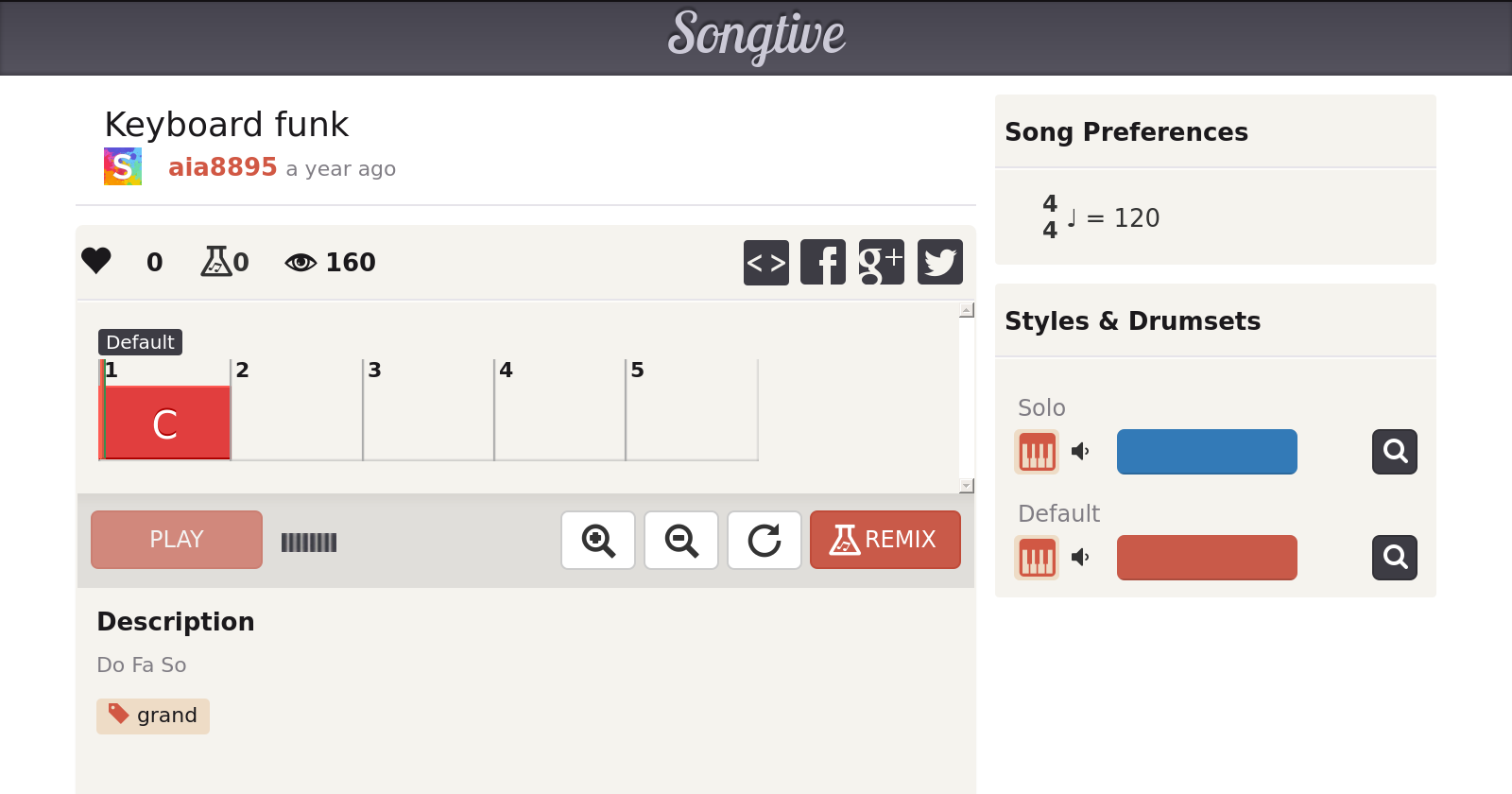
Task: Like the song with the heart icon
Action: click(x=96, y=261)
